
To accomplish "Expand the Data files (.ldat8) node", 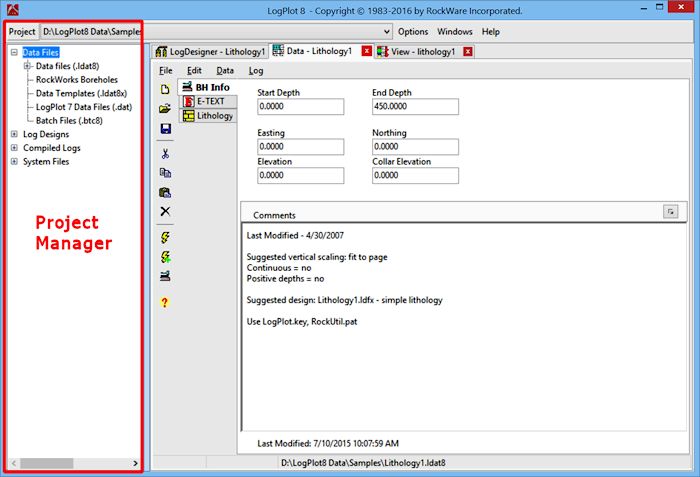I will [x=27, y=66].
